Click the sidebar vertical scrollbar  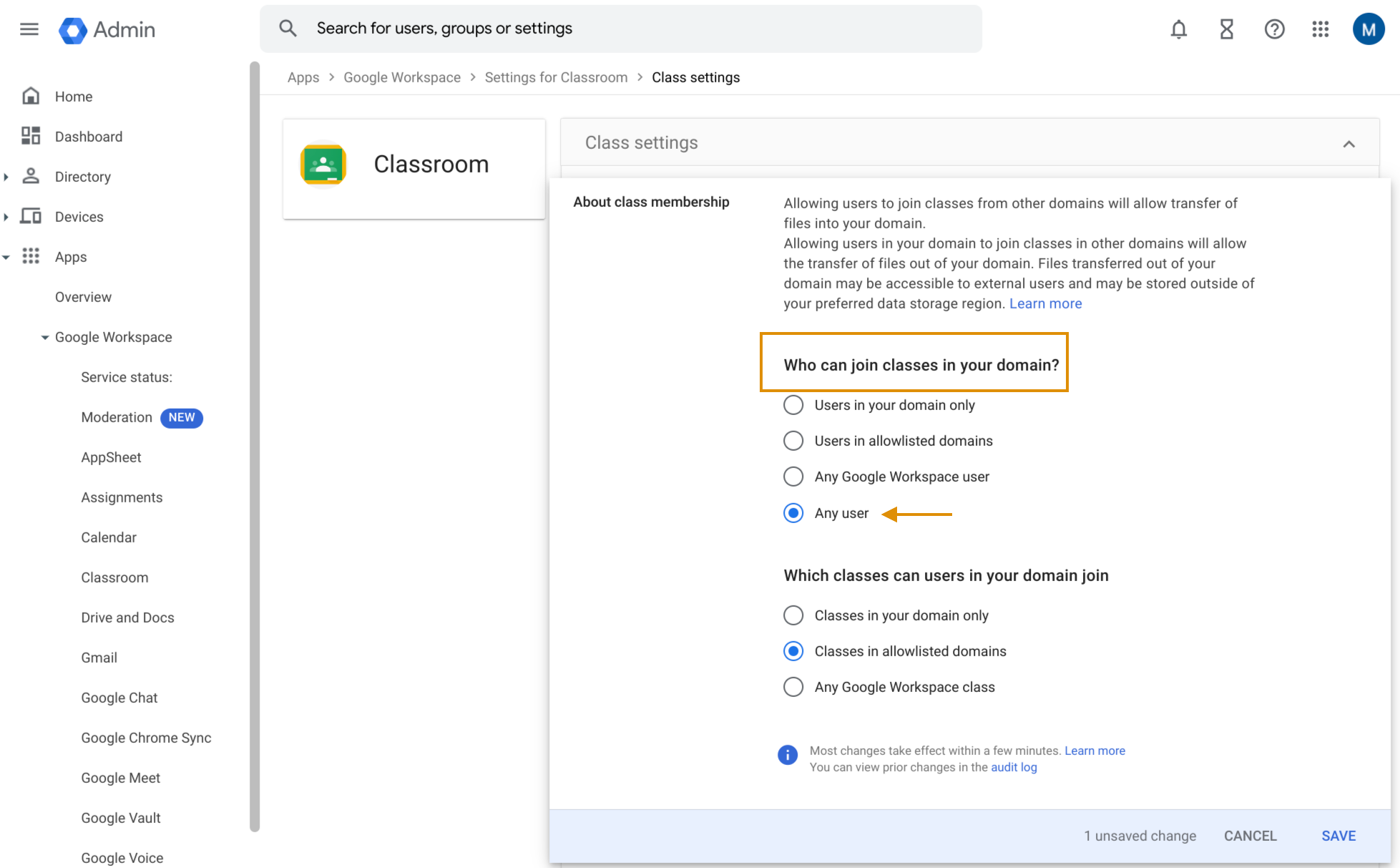[x=254, y=447]
